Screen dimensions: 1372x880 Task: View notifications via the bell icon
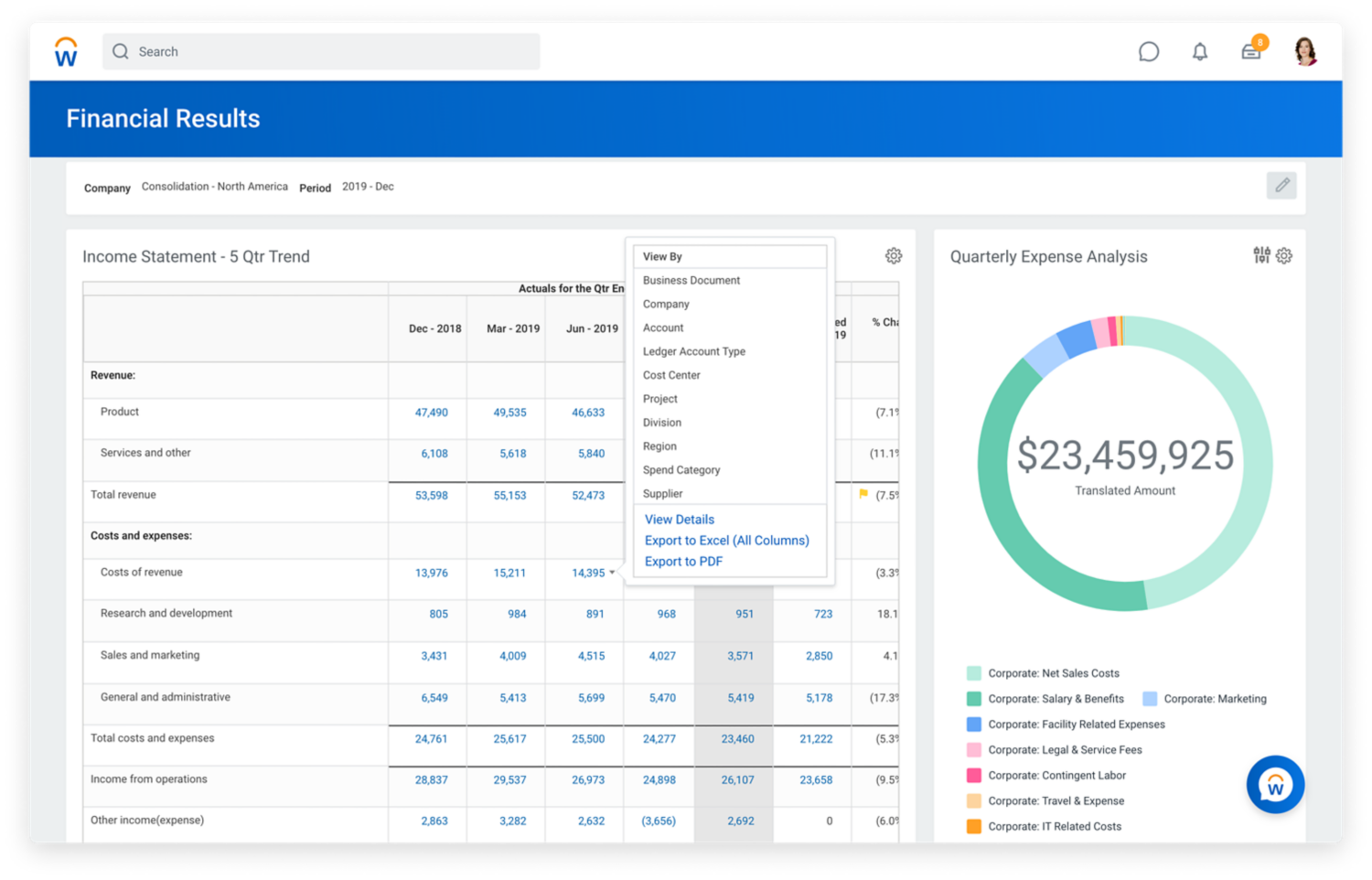[x=1199, y=52]
